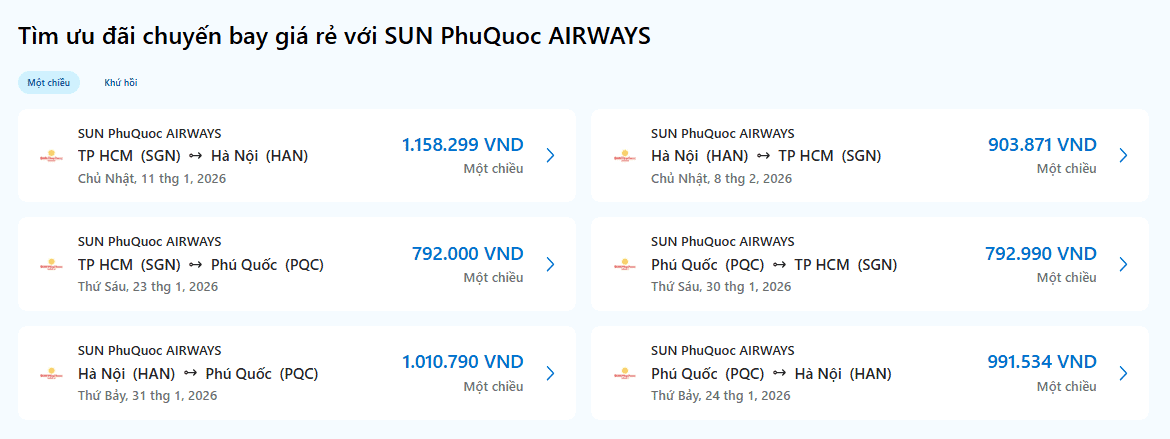The width and height of the screenshot is (1170, 439).
Task: Select the Một chiều one-way tab
Action: point(49,83)
